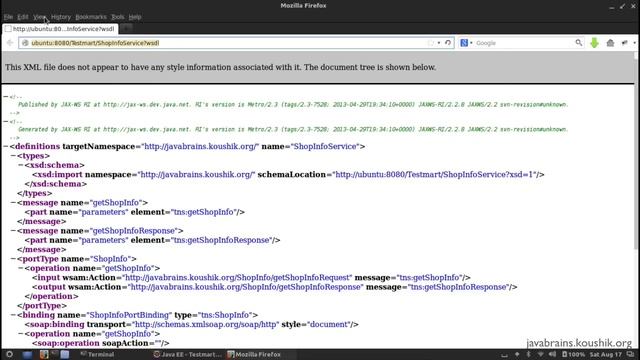This screenshot has height=360, width=640.
Task: Select the InfoService?wsdl browser tab
Action: click(x=60, y=29)
